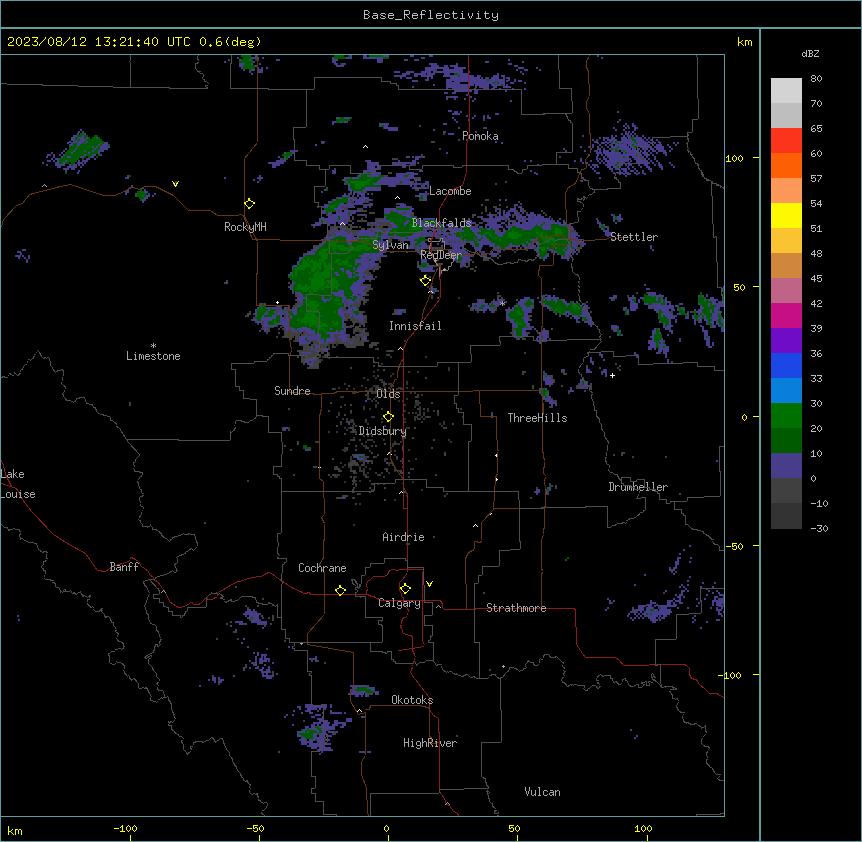This screenshot has height=842, width=862.
Task: Select the Drumheller label
Action: (x=638, y=487)
